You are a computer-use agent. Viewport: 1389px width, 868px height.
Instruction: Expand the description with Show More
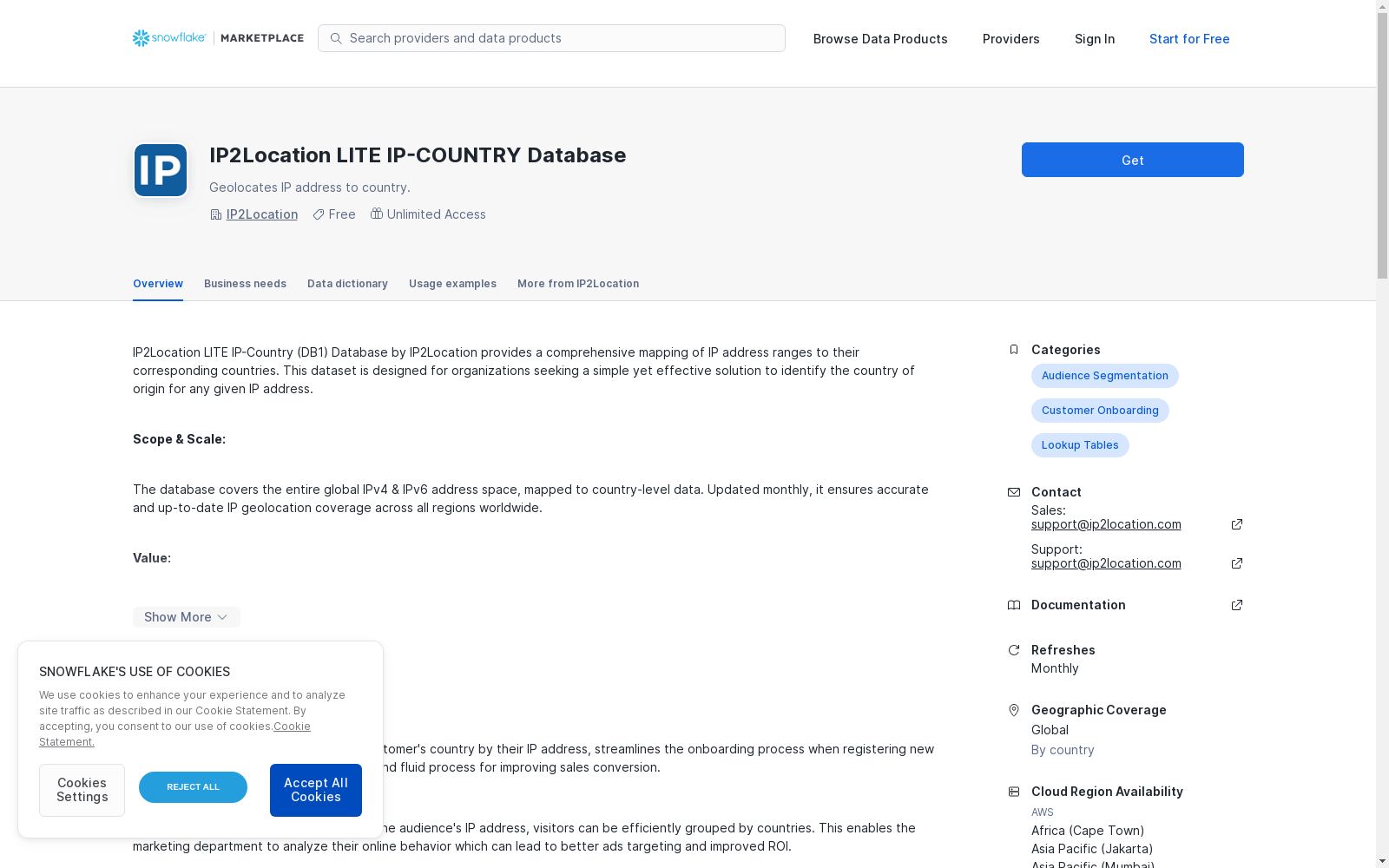pyautogui.click(x=187, y=617)
